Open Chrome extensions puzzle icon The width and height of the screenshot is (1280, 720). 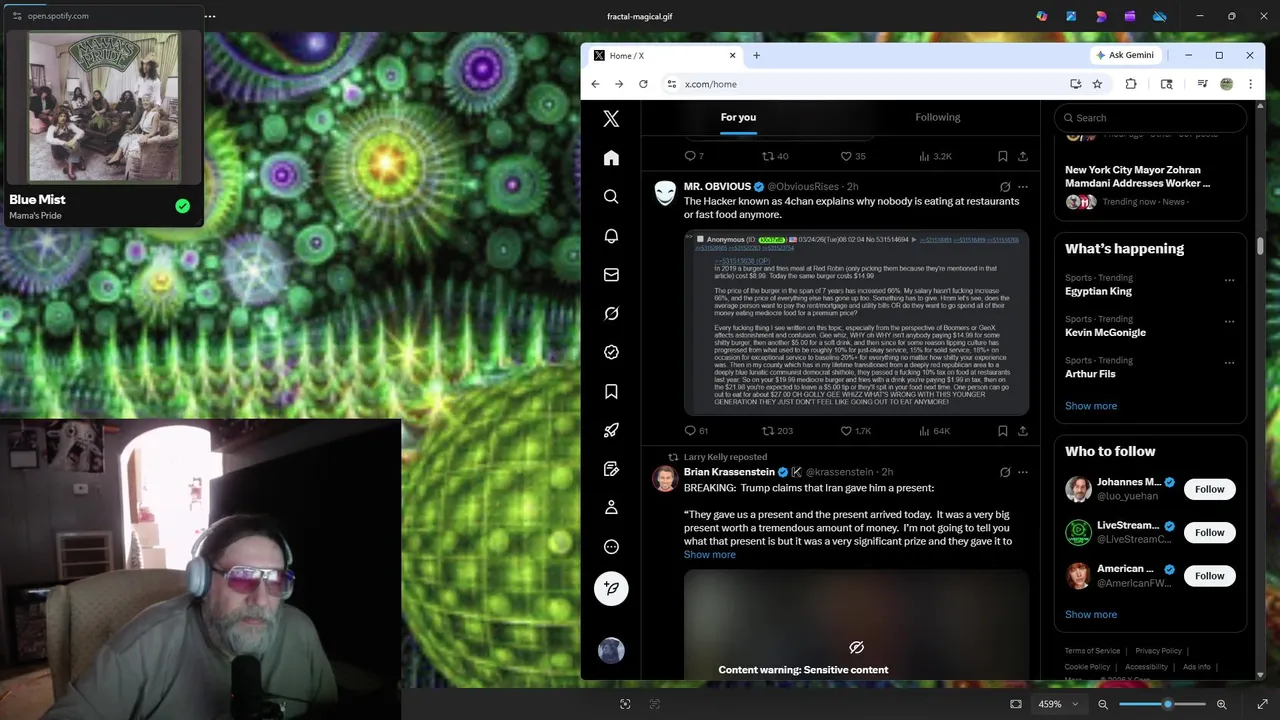coord(1131,84)
